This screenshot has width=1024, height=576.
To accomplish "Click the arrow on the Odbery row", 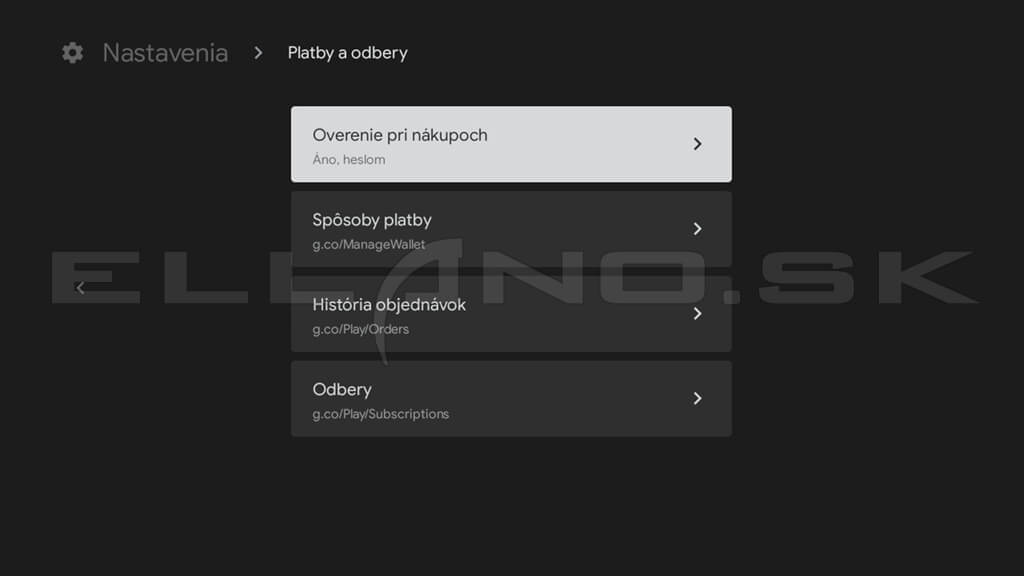I will 697,399.
